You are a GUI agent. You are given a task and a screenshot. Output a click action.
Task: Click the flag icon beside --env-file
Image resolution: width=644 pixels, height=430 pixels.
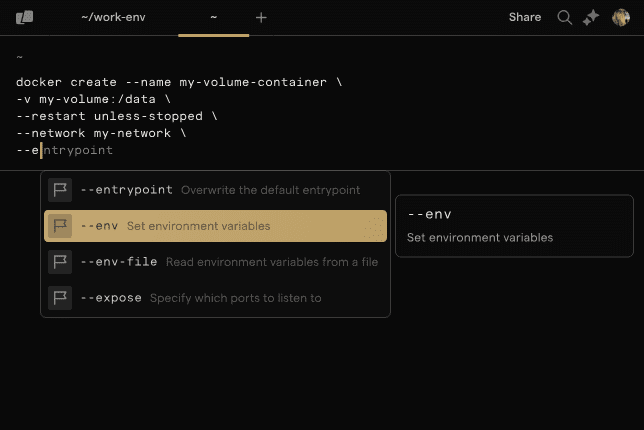coord(60,262)
